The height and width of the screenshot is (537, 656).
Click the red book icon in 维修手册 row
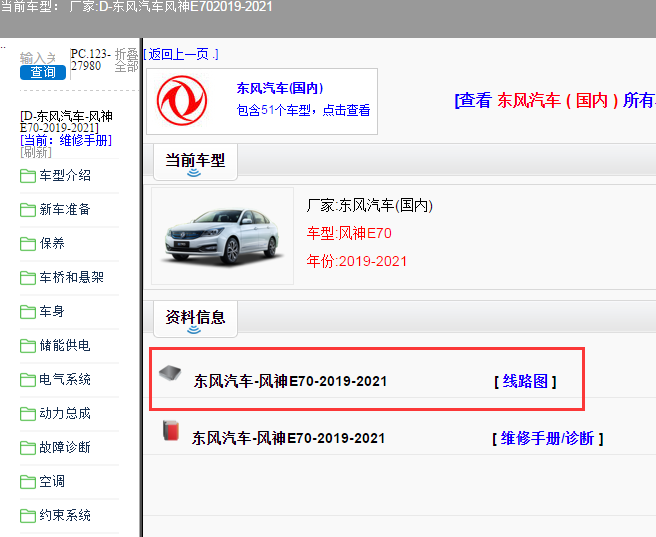[x=171, y=430]
